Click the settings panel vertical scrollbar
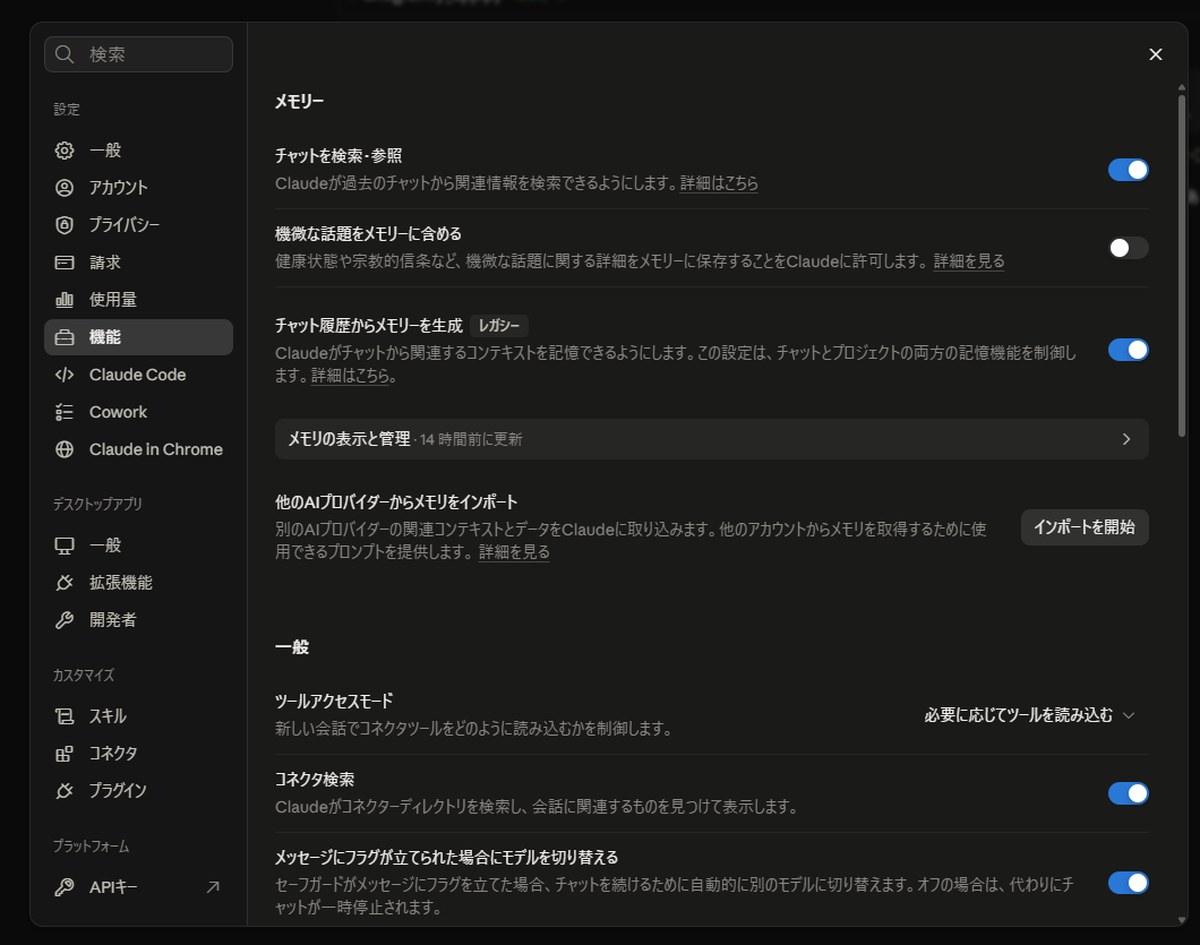The height and width of the screenshot is (945, 1200). click(1182, 265)
